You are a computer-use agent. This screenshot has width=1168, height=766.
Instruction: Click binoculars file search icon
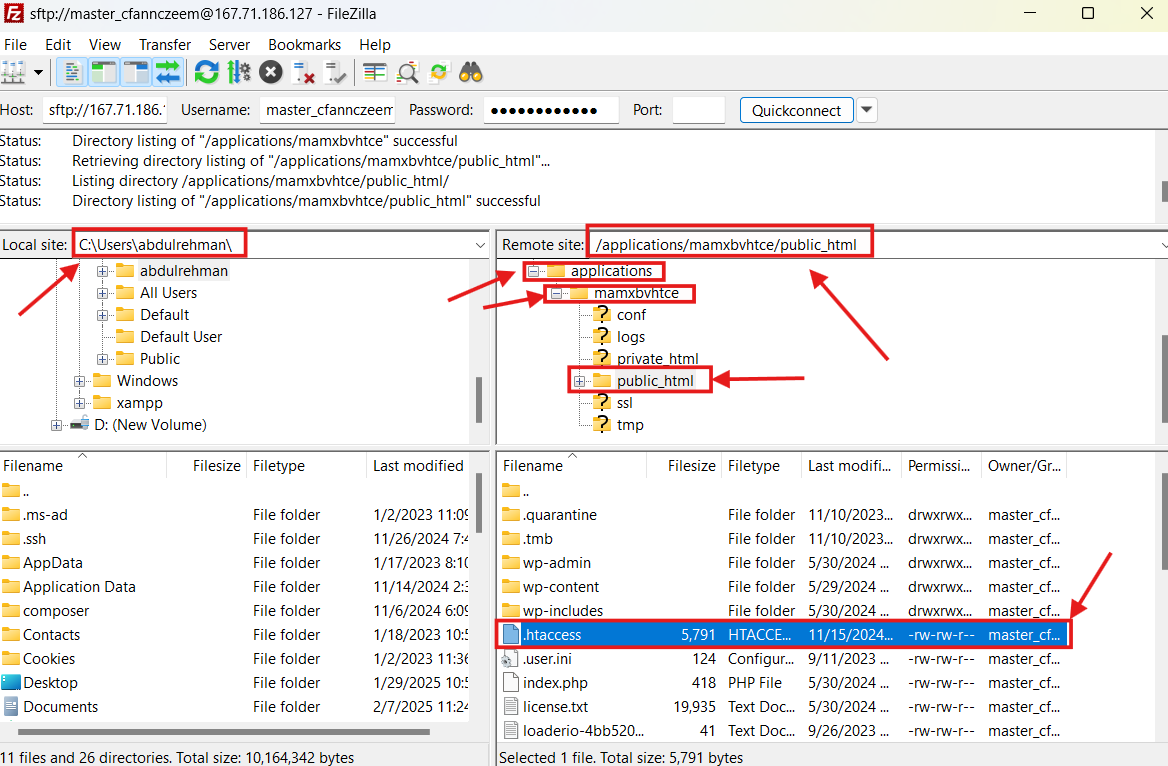(x=471, y=72)
